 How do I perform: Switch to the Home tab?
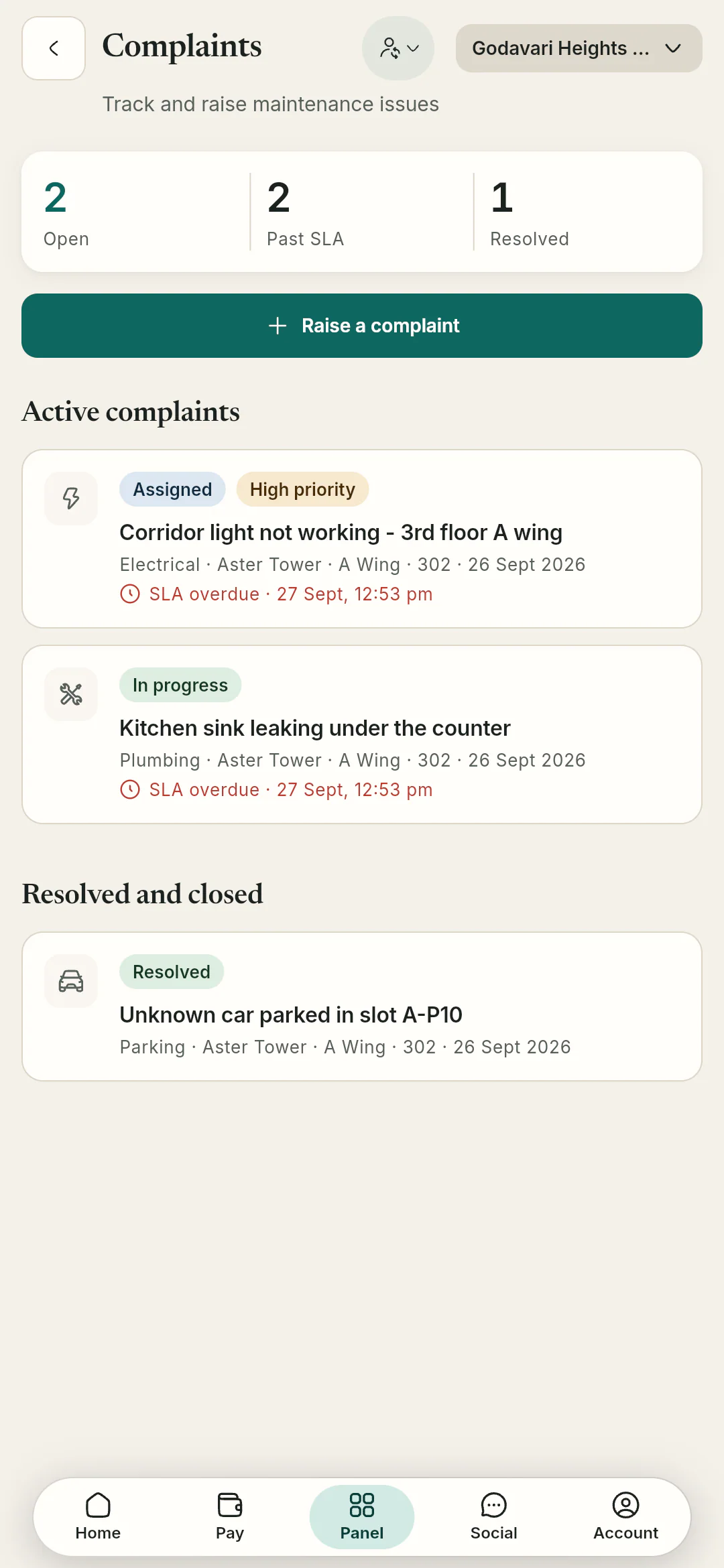coord(98,1517)
